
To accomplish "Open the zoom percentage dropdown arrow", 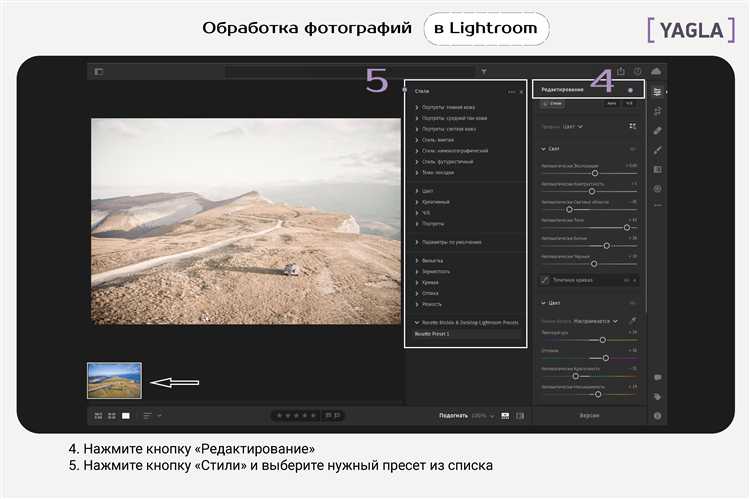I will pos(491,416).
